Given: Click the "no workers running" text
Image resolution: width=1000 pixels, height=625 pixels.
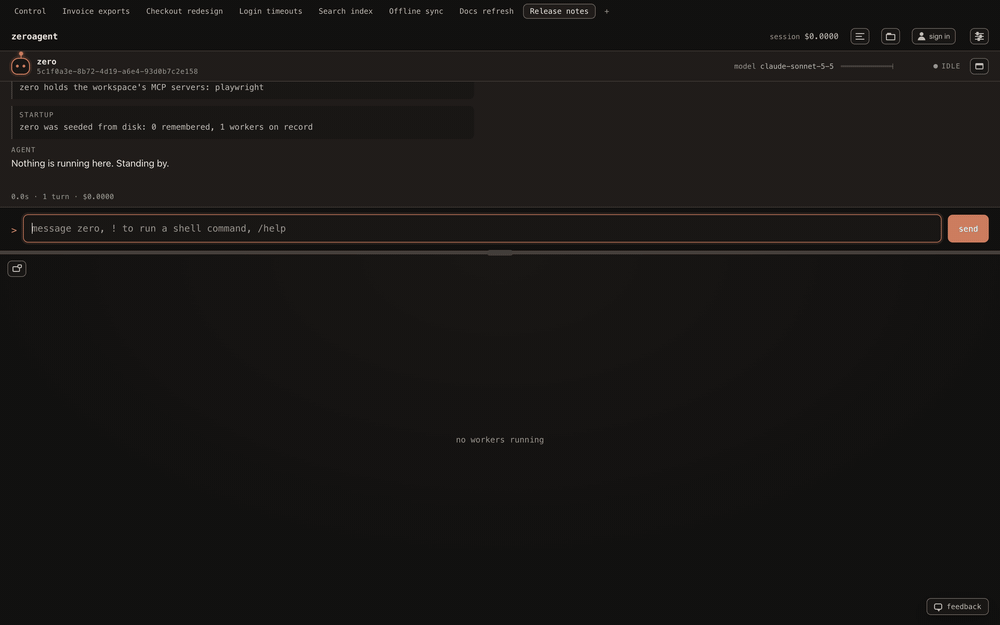Looking at the screenshot, I should click(500, 440).
